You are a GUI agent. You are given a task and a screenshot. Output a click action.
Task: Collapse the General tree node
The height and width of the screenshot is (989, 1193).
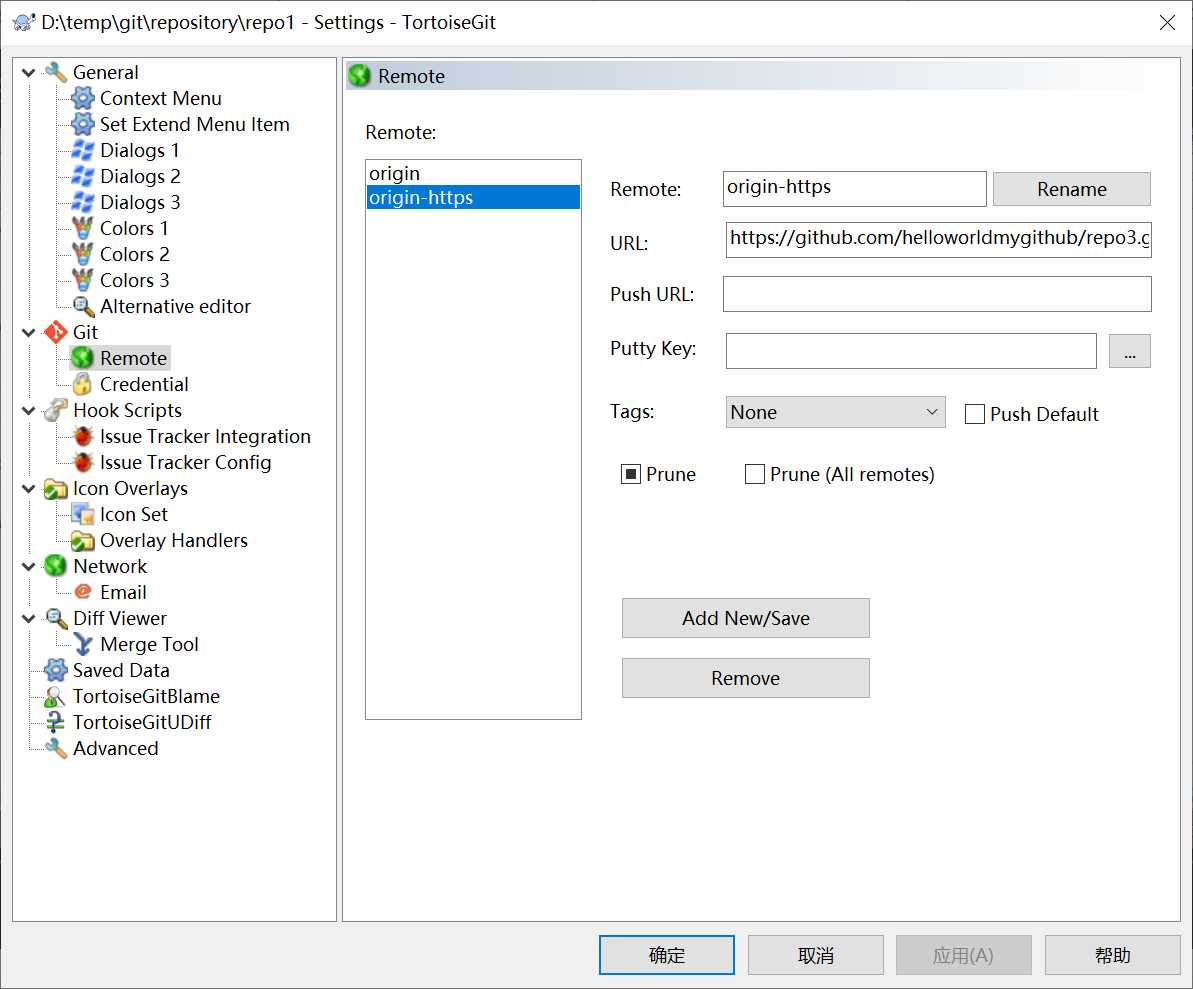click(29, 73)
